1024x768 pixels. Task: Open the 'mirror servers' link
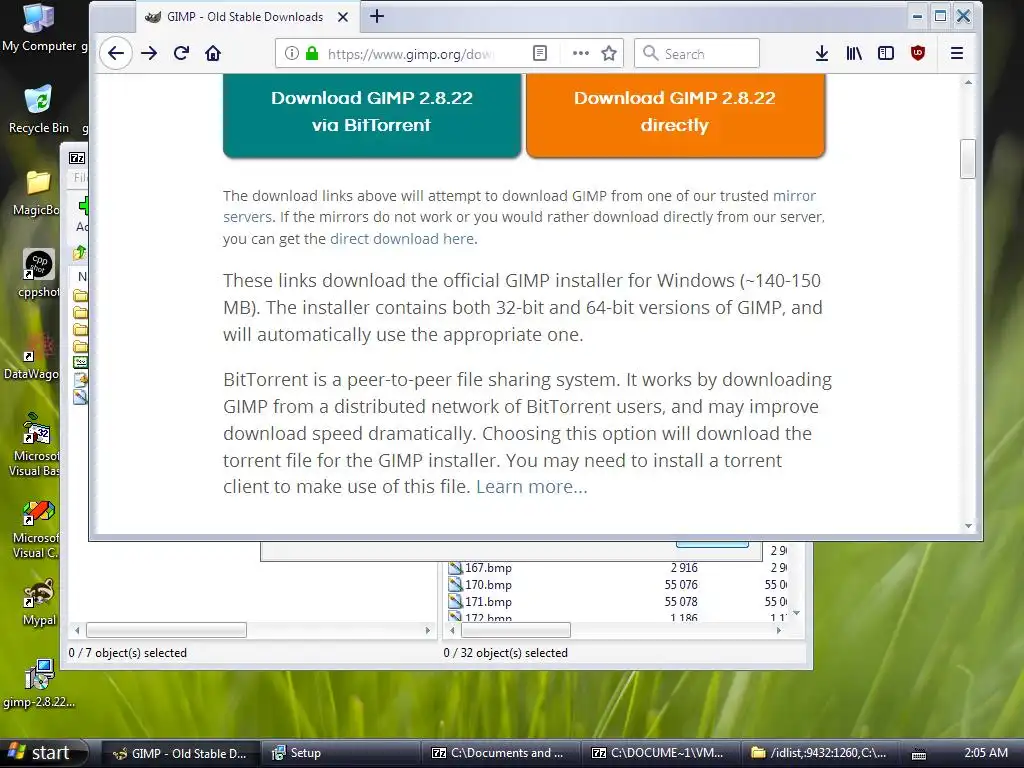[794, 196]
